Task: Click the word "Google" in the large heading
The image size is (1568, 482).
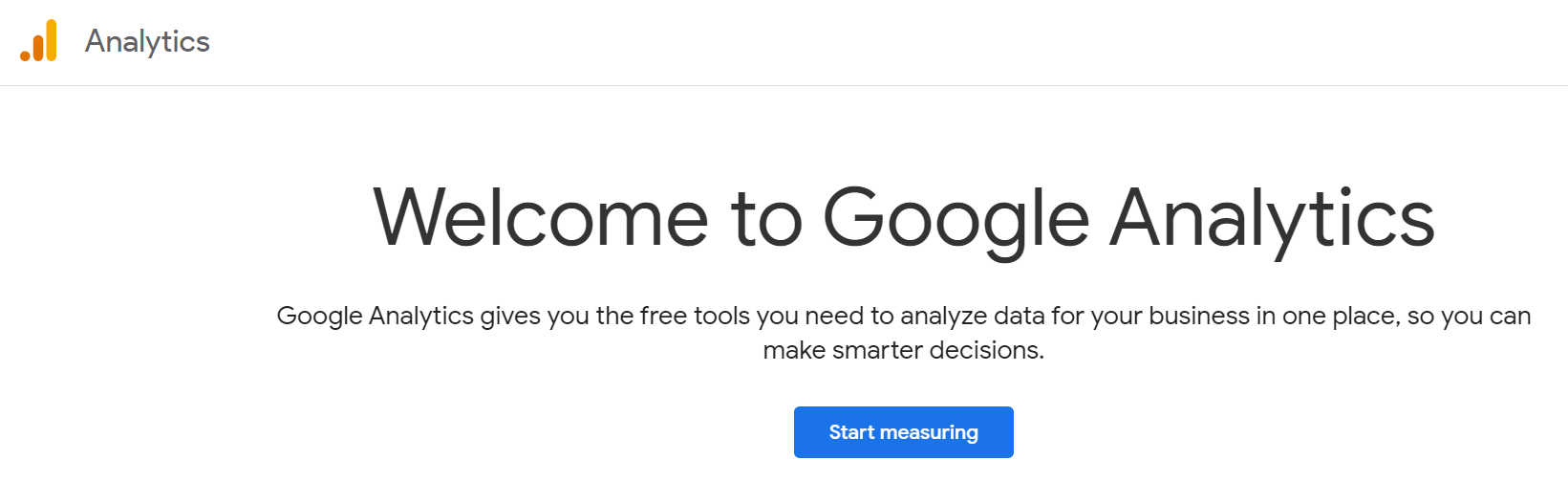Action: coord(955,218)
